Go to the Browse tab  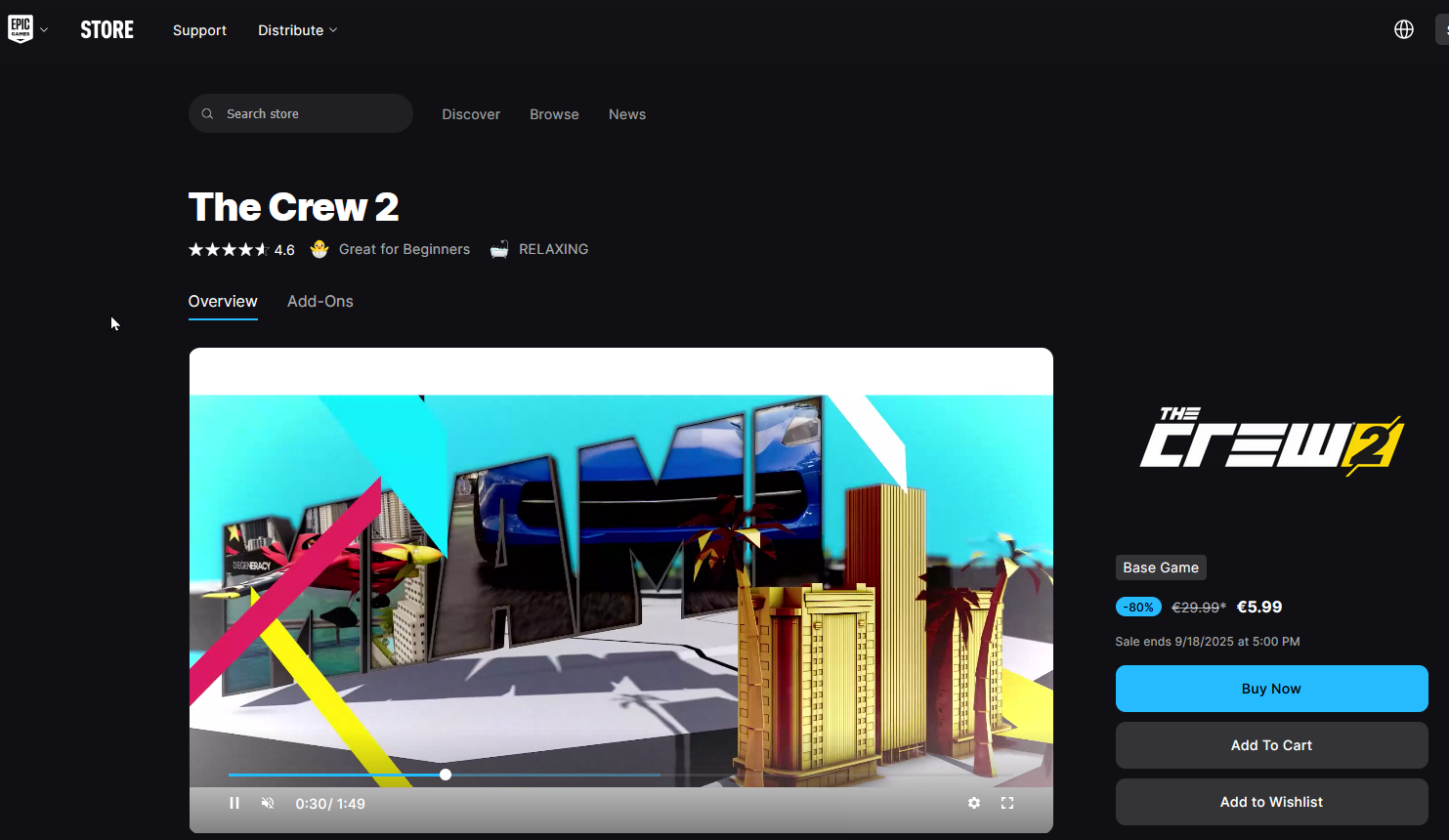554,114
